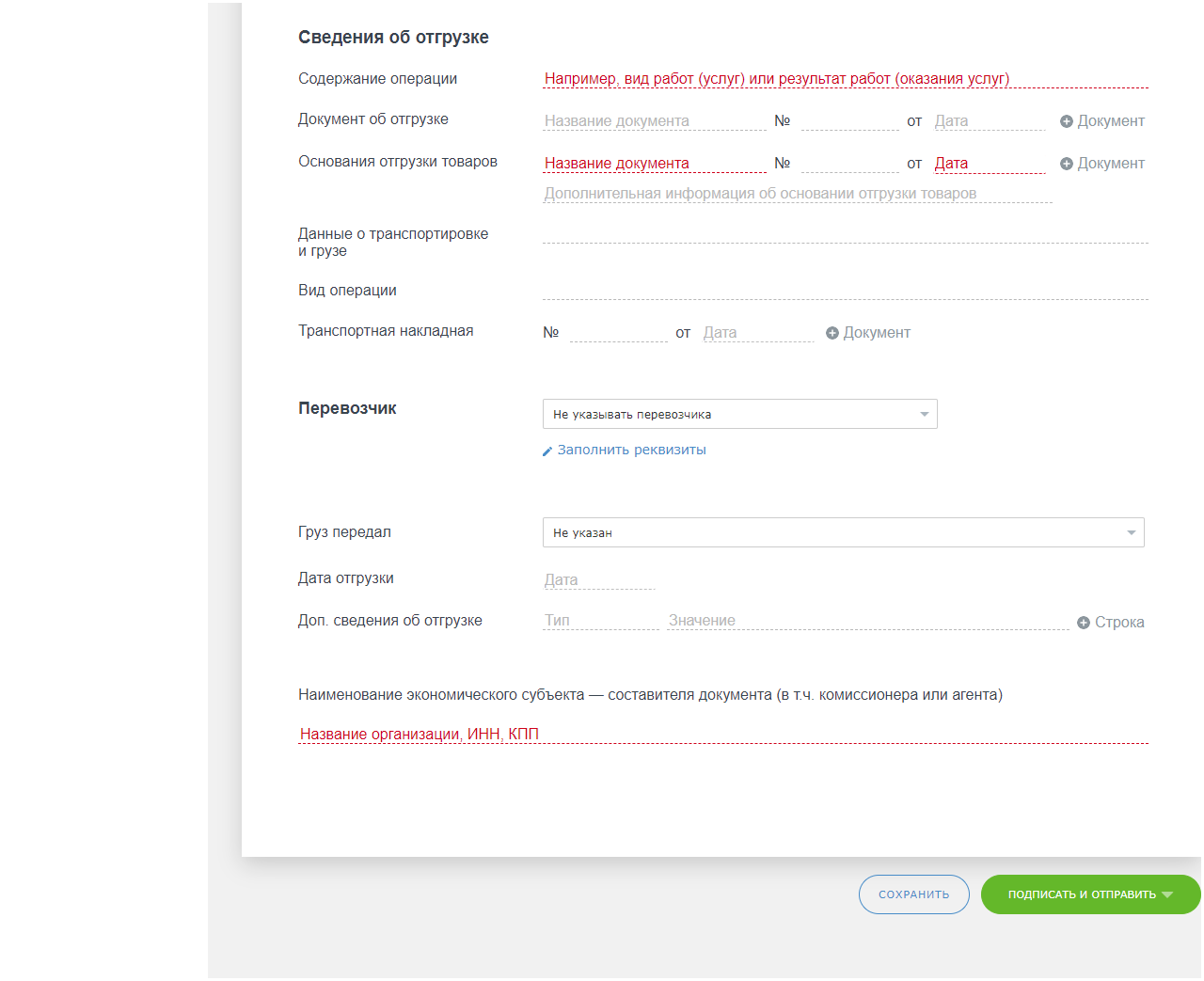Click Название документа in Основания отгрузки товаров
The width and height of the screenshot is (1204, 981).
click(655, 164)
